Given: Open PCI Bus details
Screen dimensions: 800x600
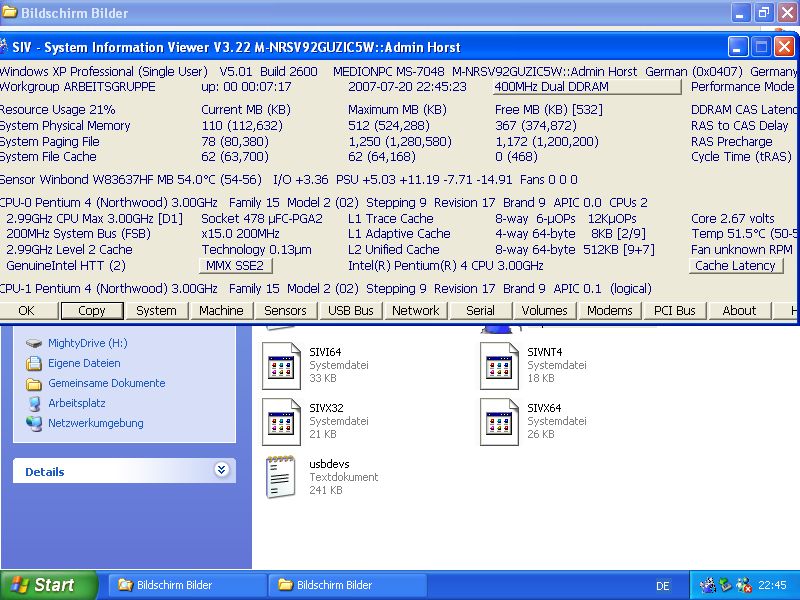Looking at the screenshot, I should (x=674, y=311).
